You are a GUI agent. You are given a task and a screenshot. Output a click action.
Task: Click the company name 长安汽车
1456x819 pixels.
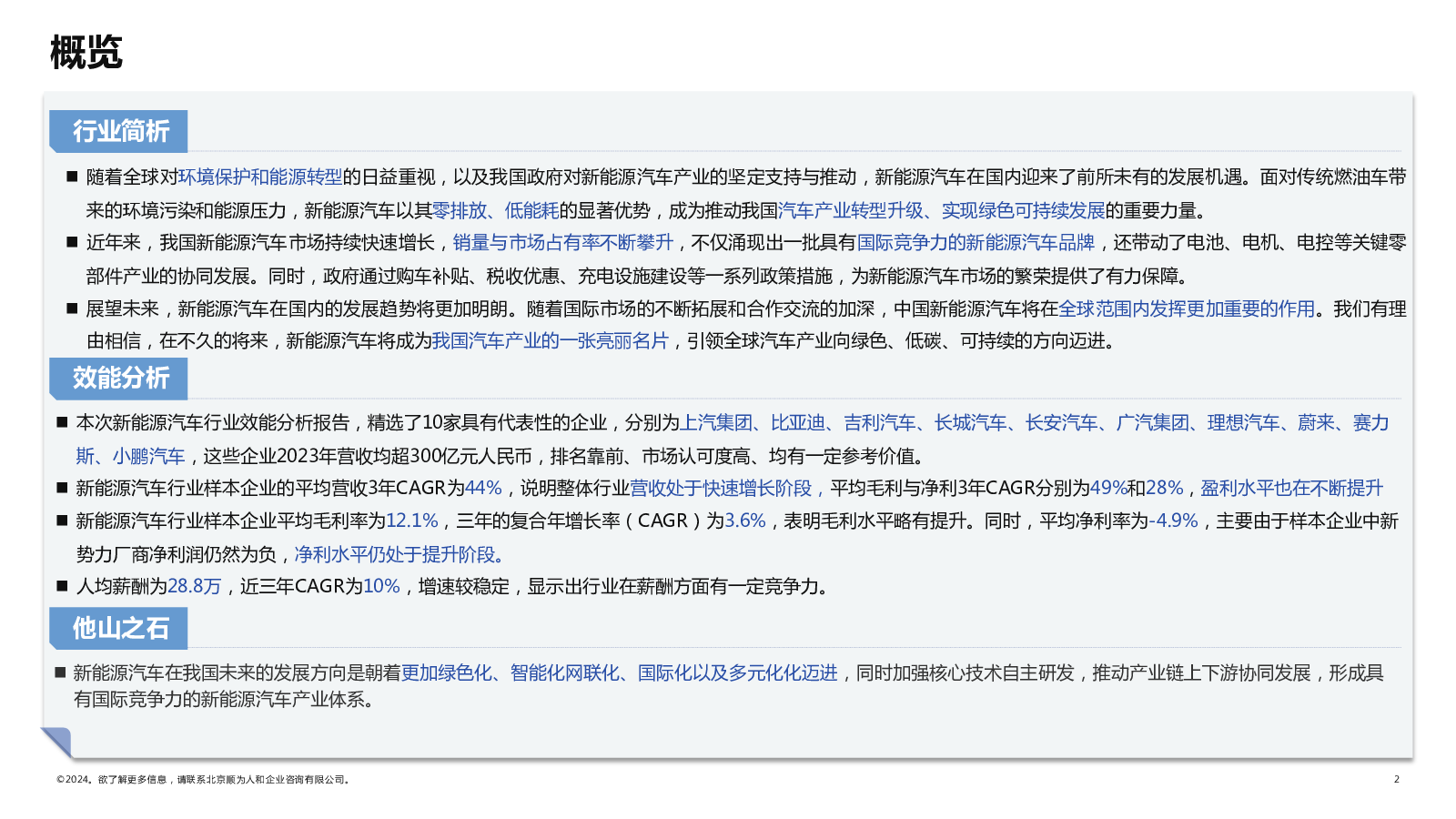coord(1061,422)
